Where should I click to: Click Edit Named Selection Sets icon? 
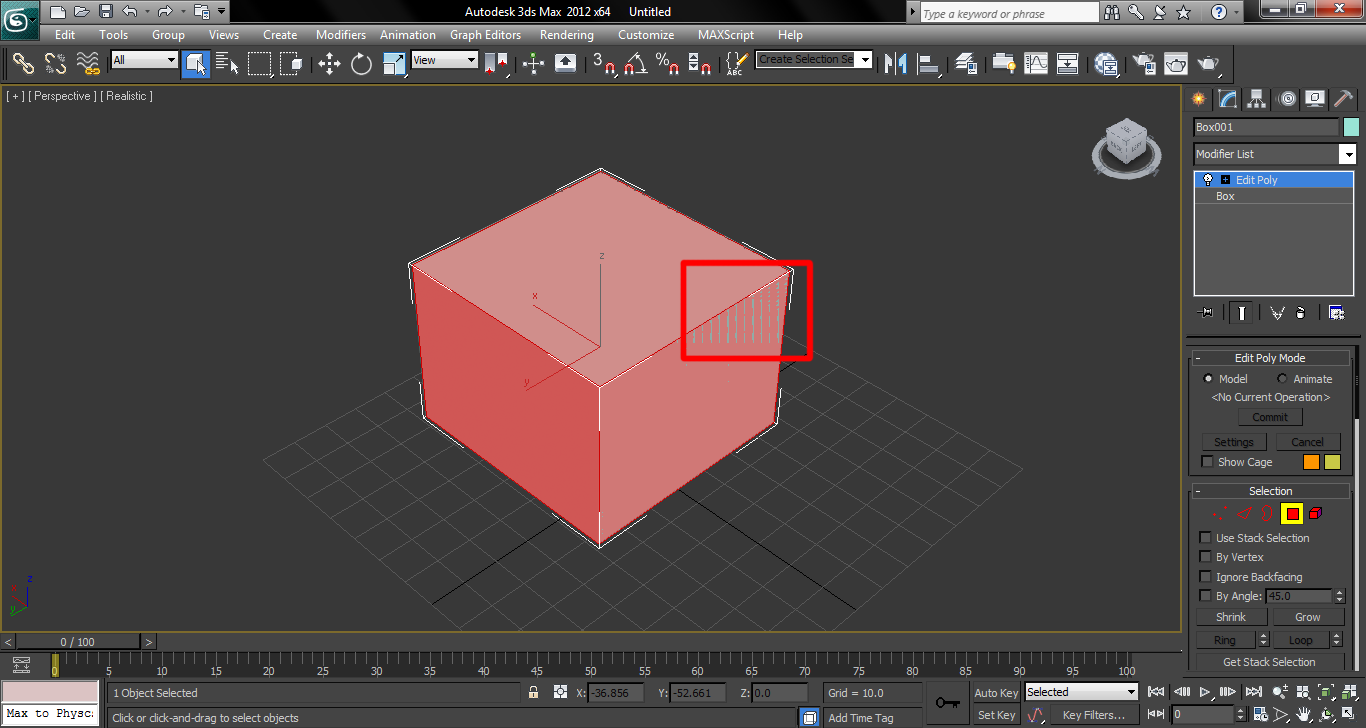coord(736,63)
